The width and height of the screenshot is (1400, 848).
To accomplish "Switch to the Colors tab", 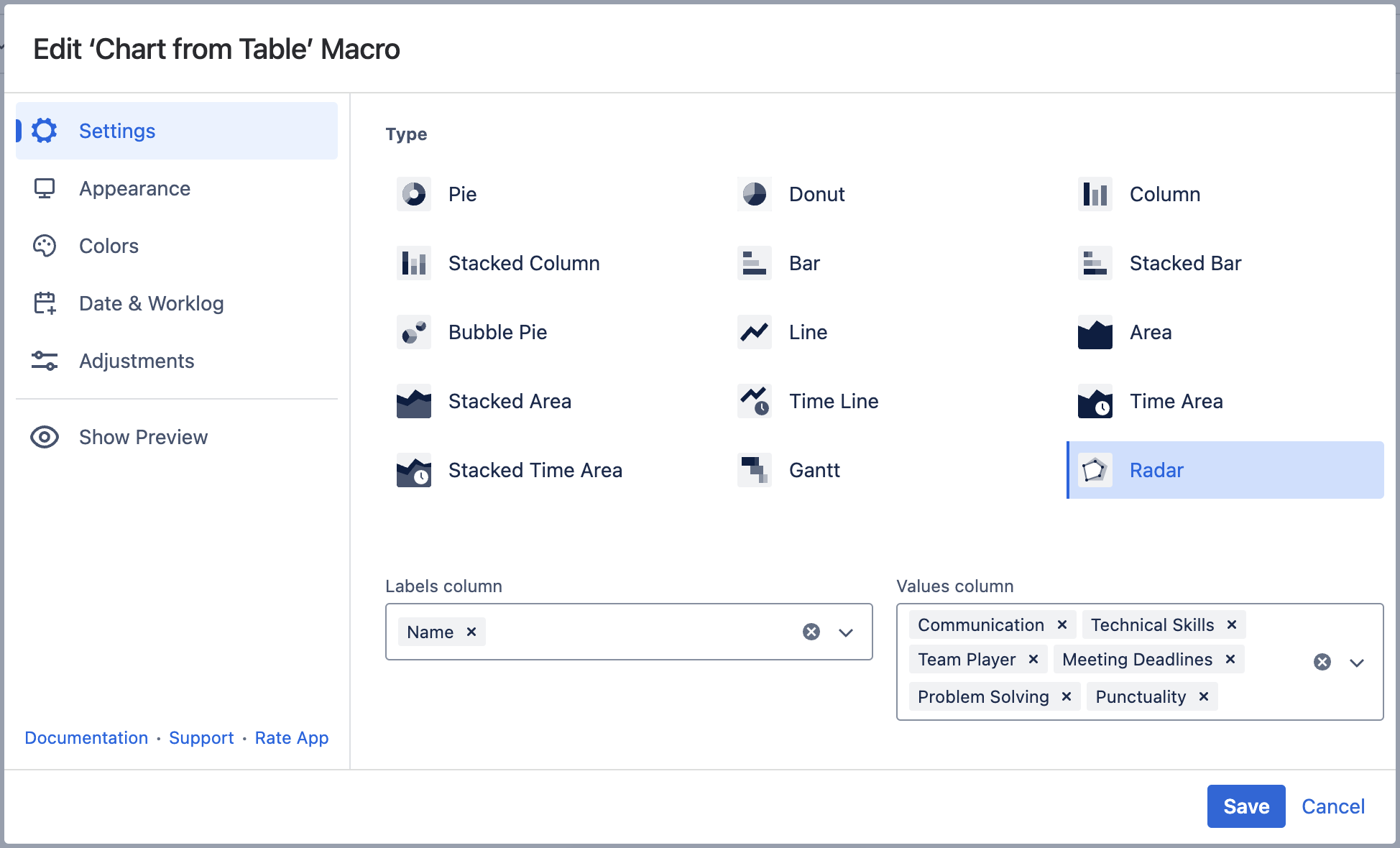I will pyautogui.click(x=109, y=246).
